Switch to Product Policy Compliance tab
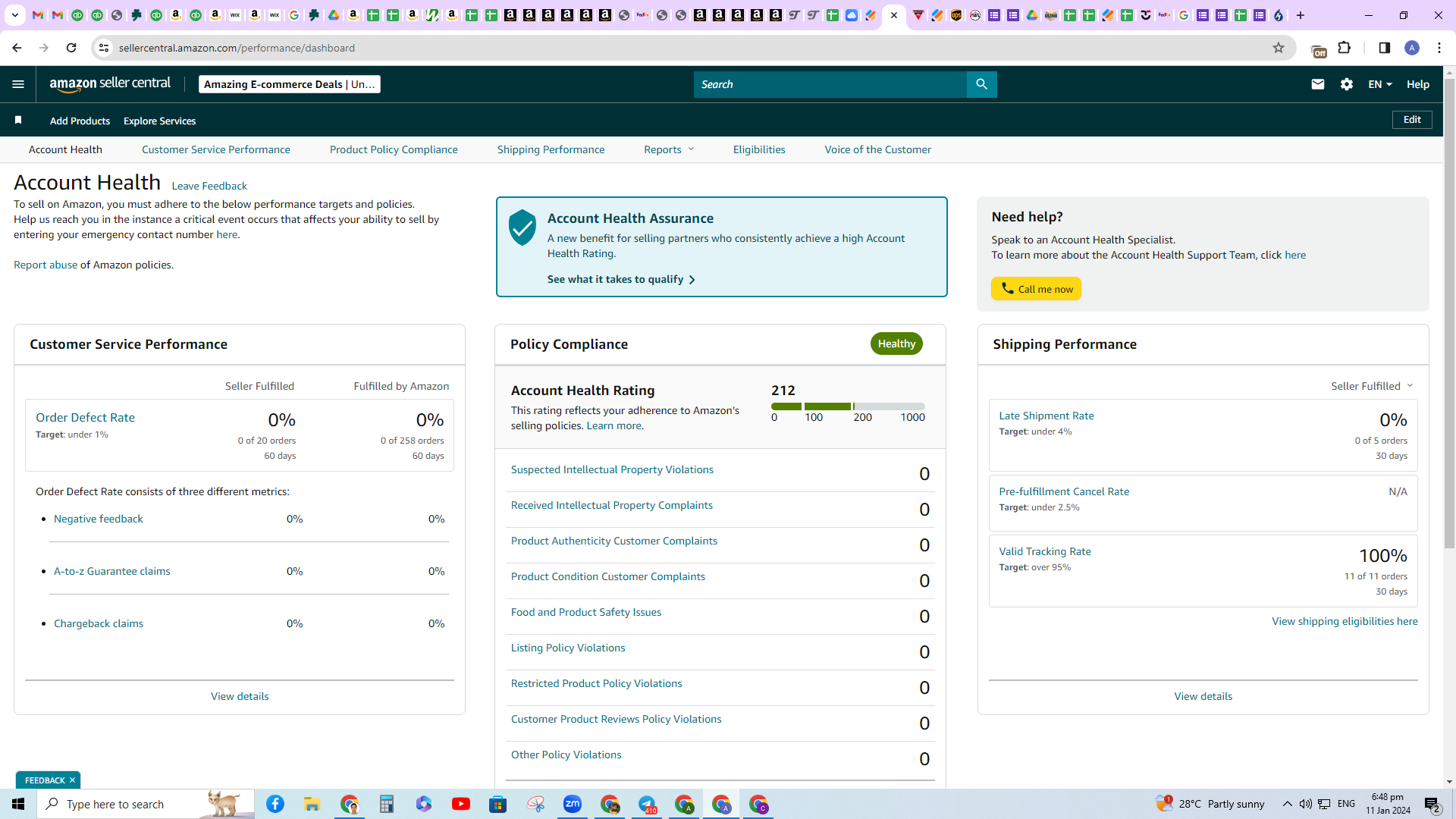 tap(394, 149)
